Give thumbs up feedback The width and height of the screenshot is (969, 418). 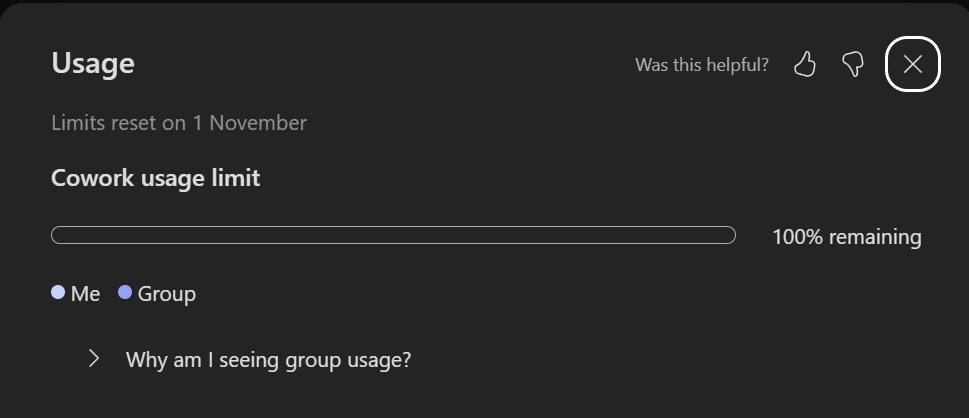[805, 64]
